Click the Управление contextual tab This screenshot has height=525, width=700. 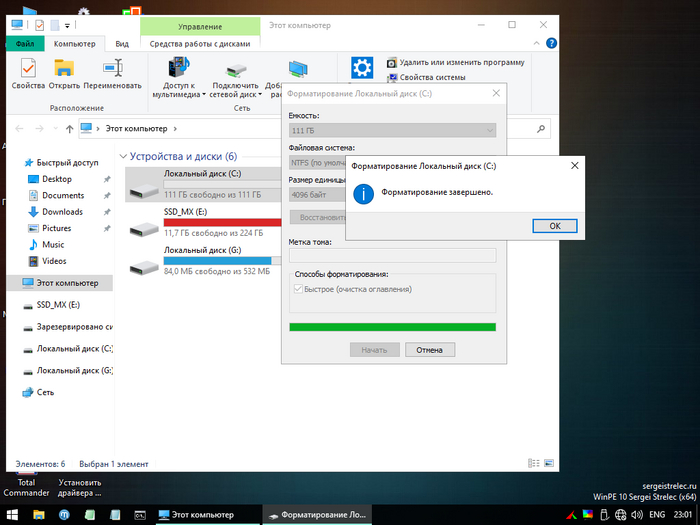point(200,26)
